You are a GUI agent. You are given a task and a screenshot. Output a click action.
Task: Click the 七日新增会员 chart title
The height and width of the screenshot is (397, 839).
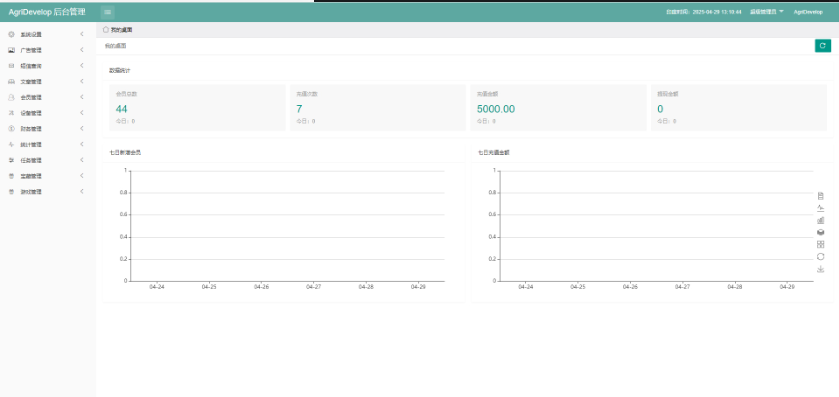tap(125, 152)
